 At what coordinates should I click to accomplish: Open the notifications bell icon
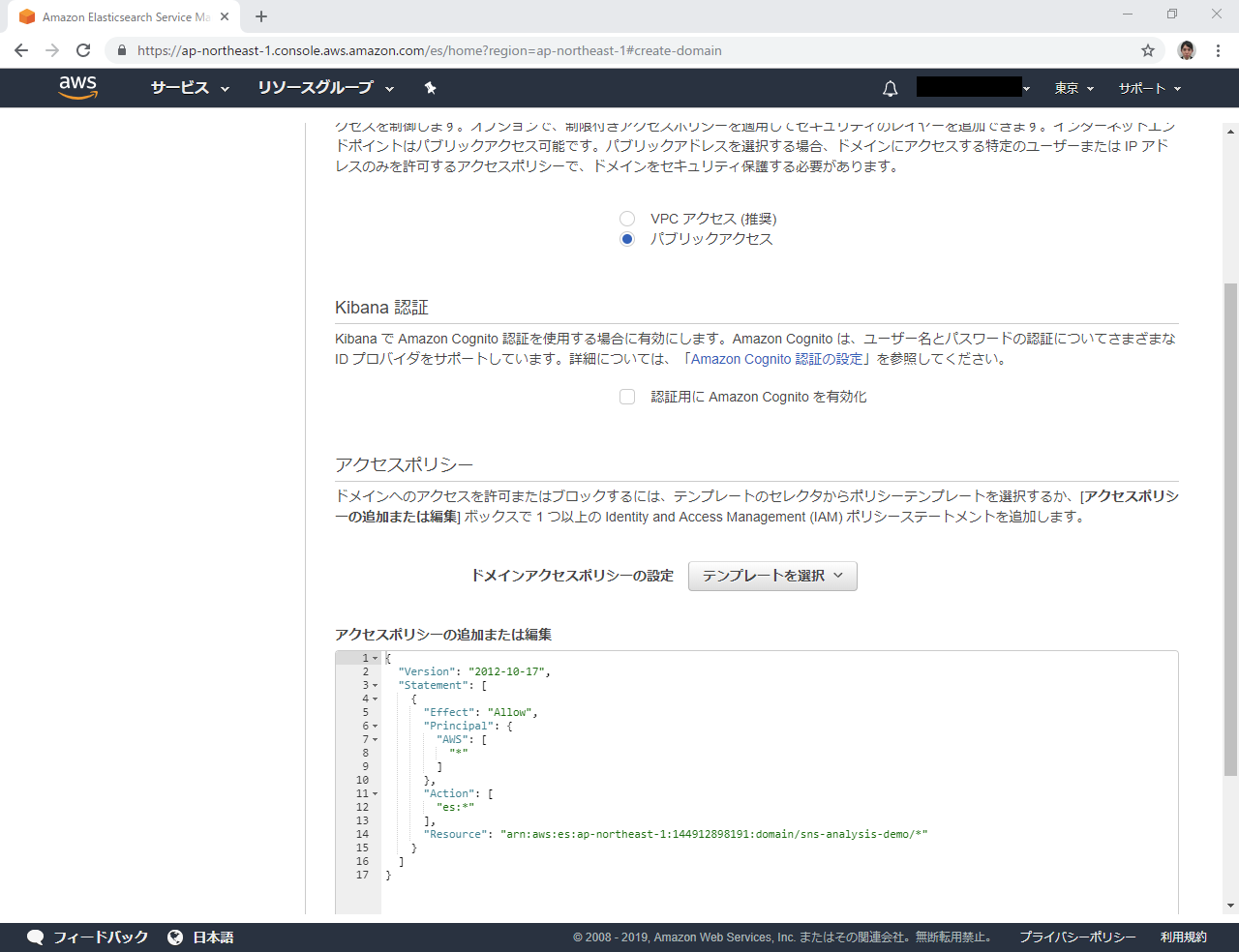(890, 88)
